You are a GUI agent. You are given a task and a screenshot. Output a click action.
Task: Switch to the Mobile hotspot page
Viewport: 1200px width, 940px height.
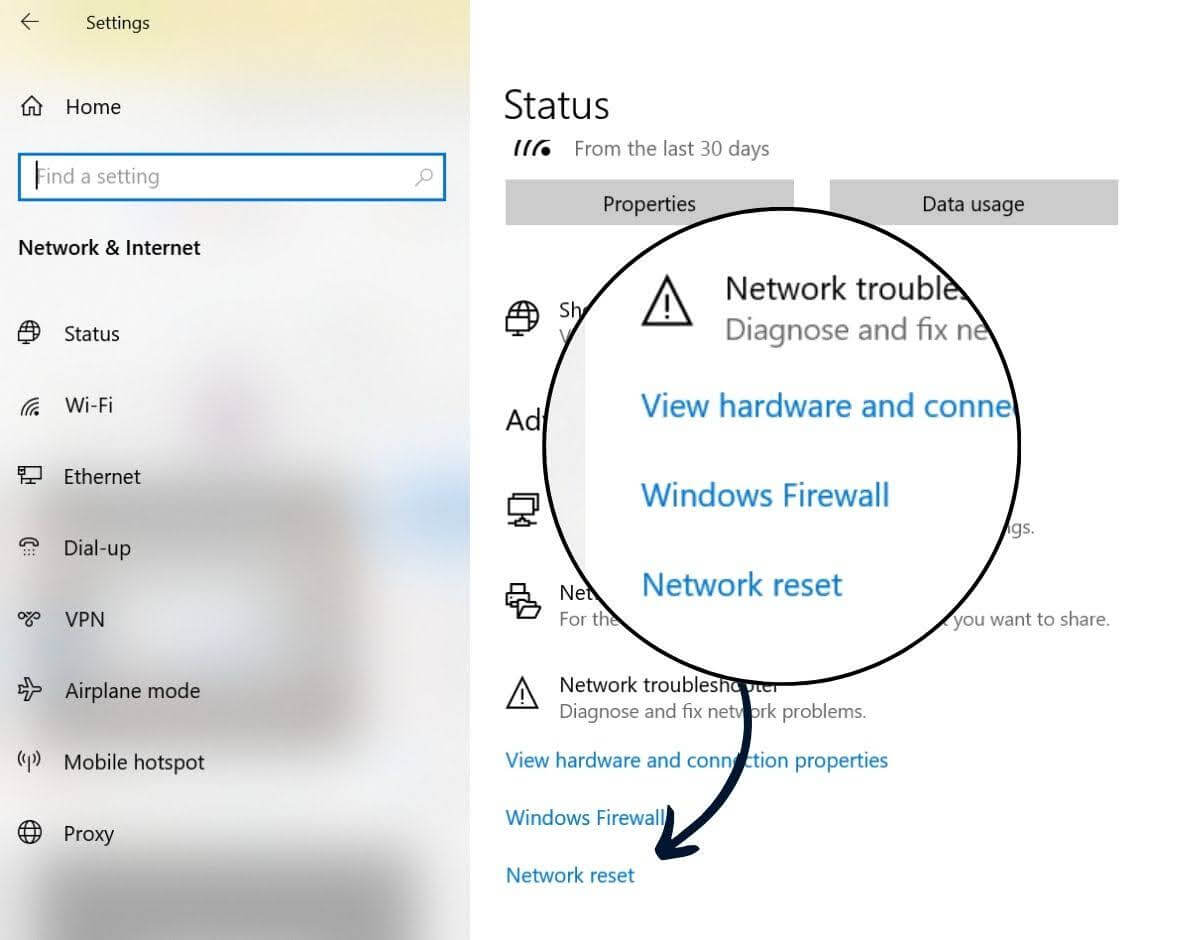(134, 762)
